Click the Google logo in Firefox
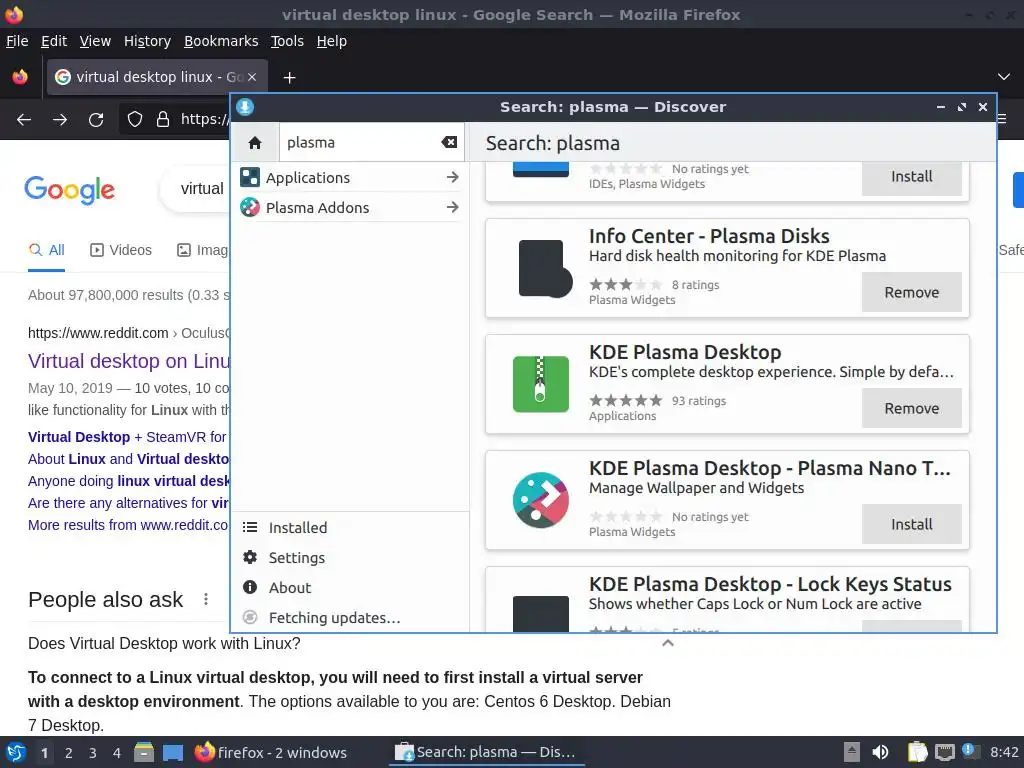Screen dimensions: 1024x768 70,190
